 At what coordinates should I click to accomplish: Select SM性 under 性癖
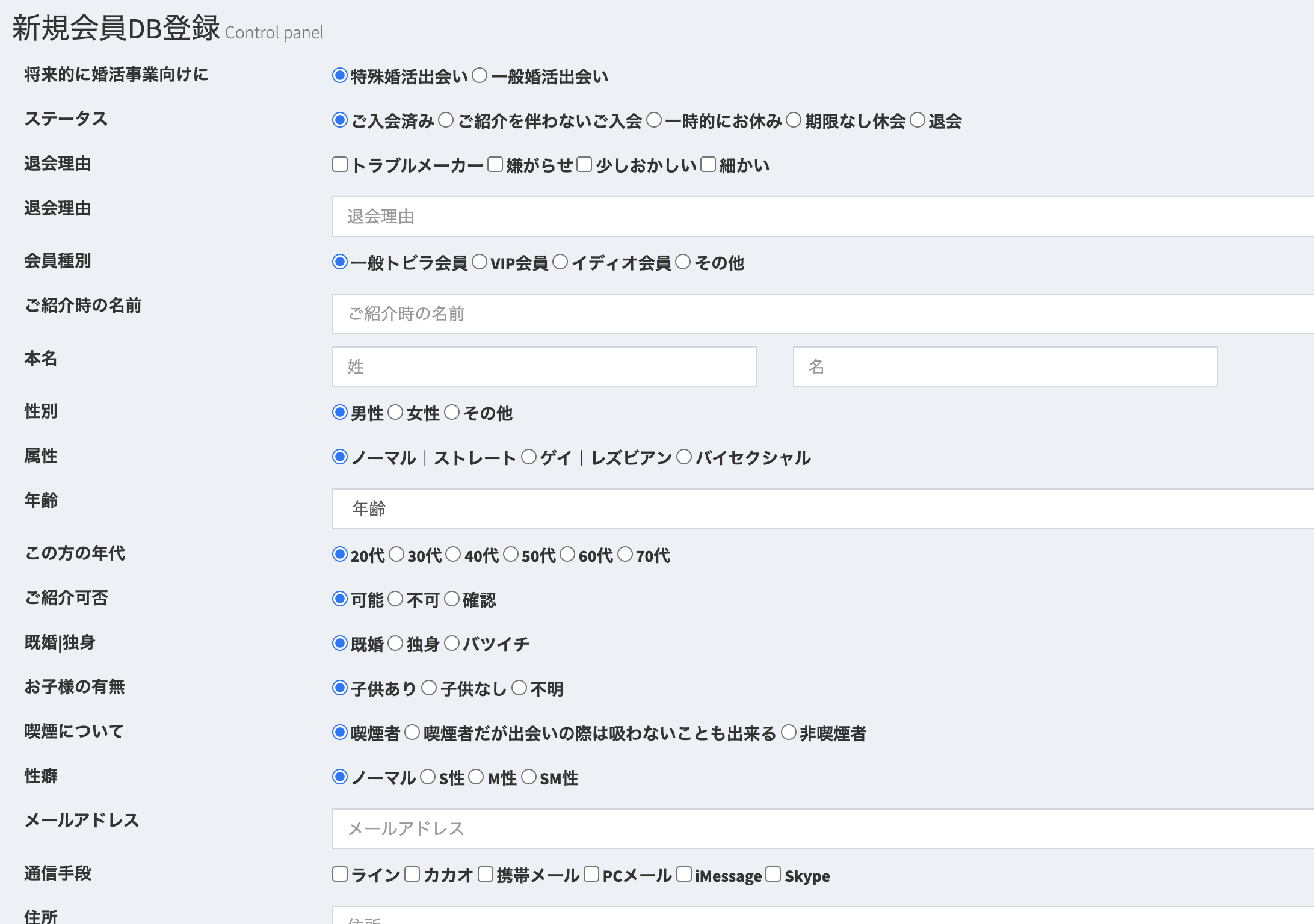(529, 777)
